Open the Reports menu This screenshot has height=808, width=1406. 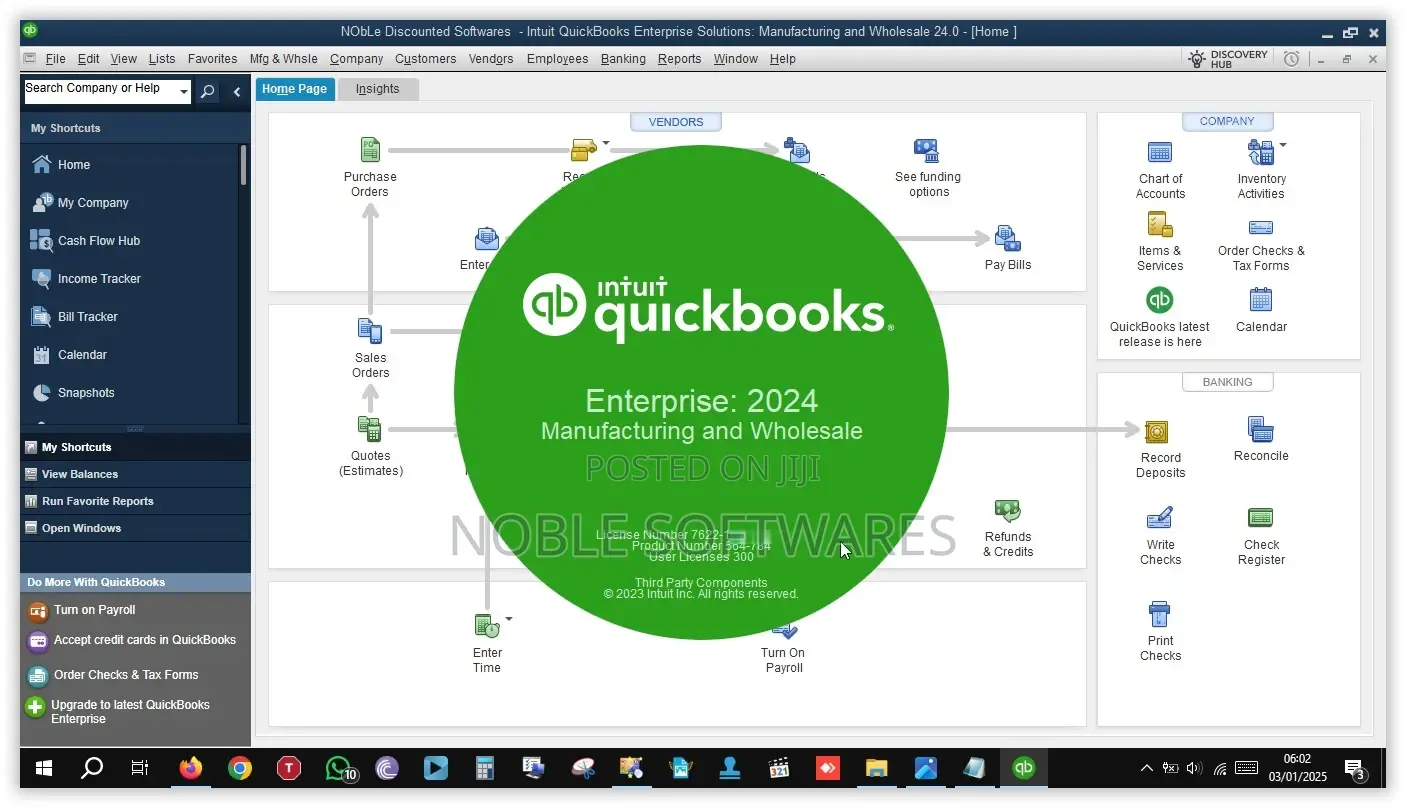[x=679, y=59]
